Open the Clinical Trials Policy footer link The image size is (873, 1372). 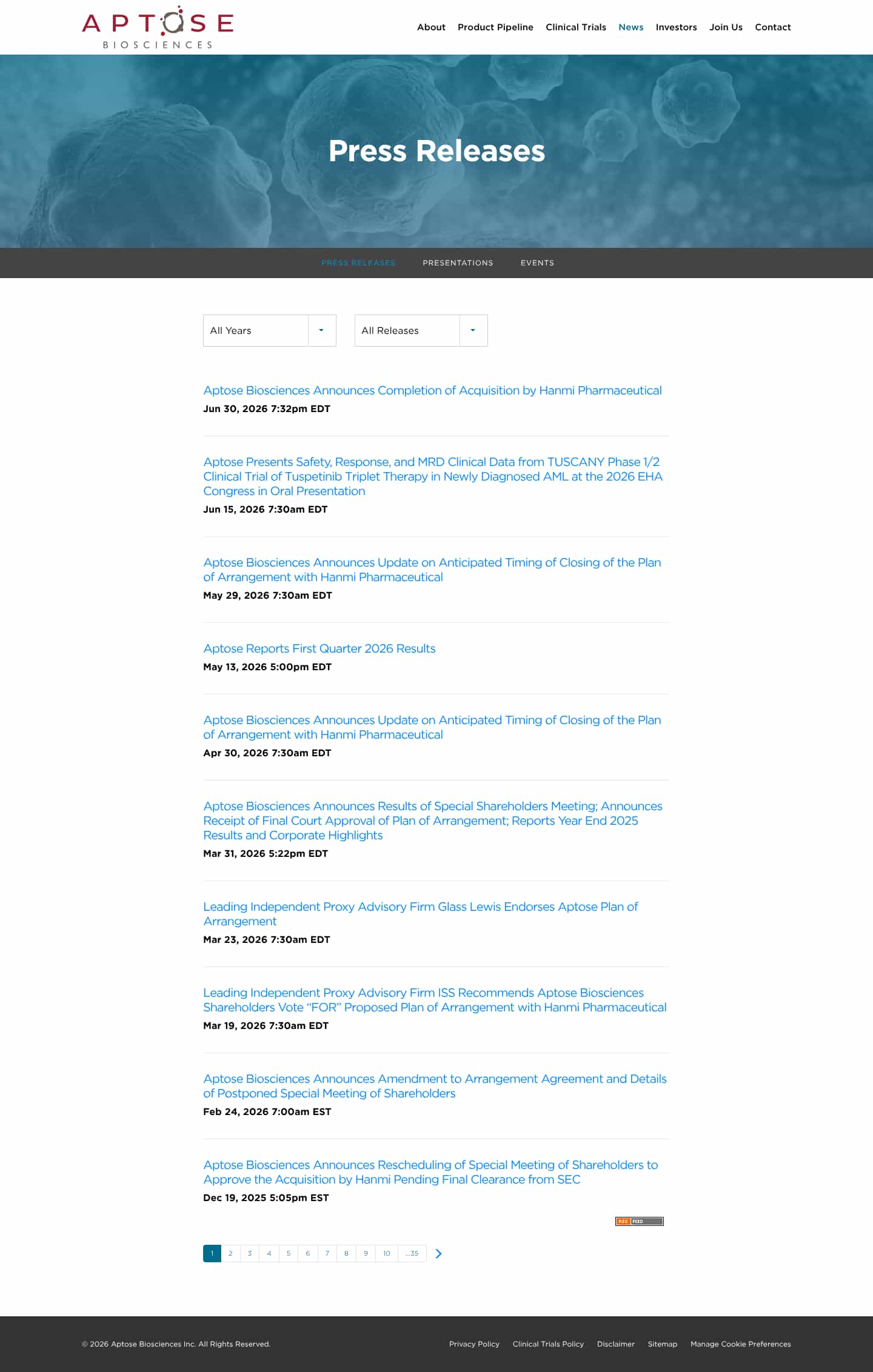tap(548, 1344)
